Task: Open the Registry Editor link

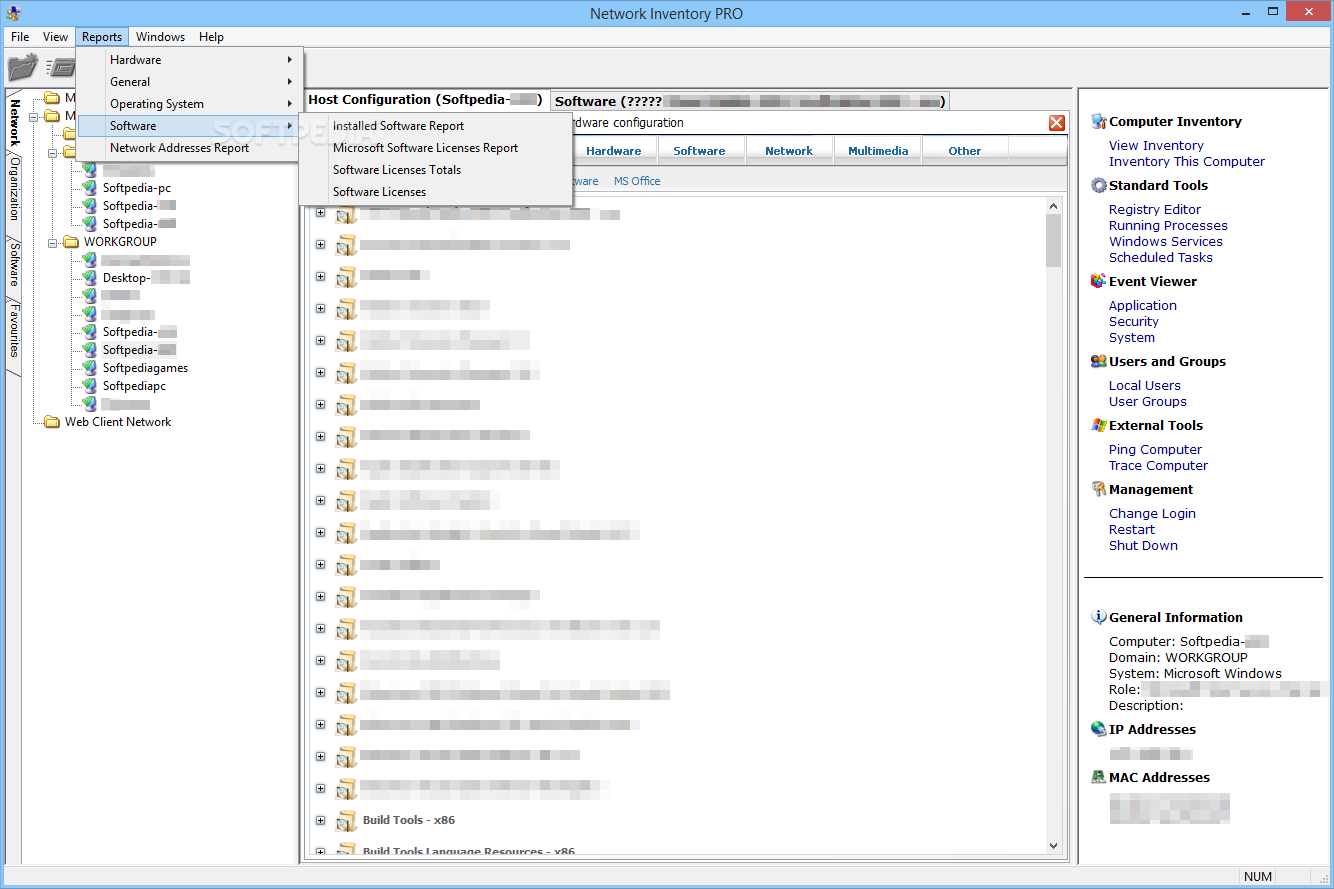Action: pos(1155,210)
